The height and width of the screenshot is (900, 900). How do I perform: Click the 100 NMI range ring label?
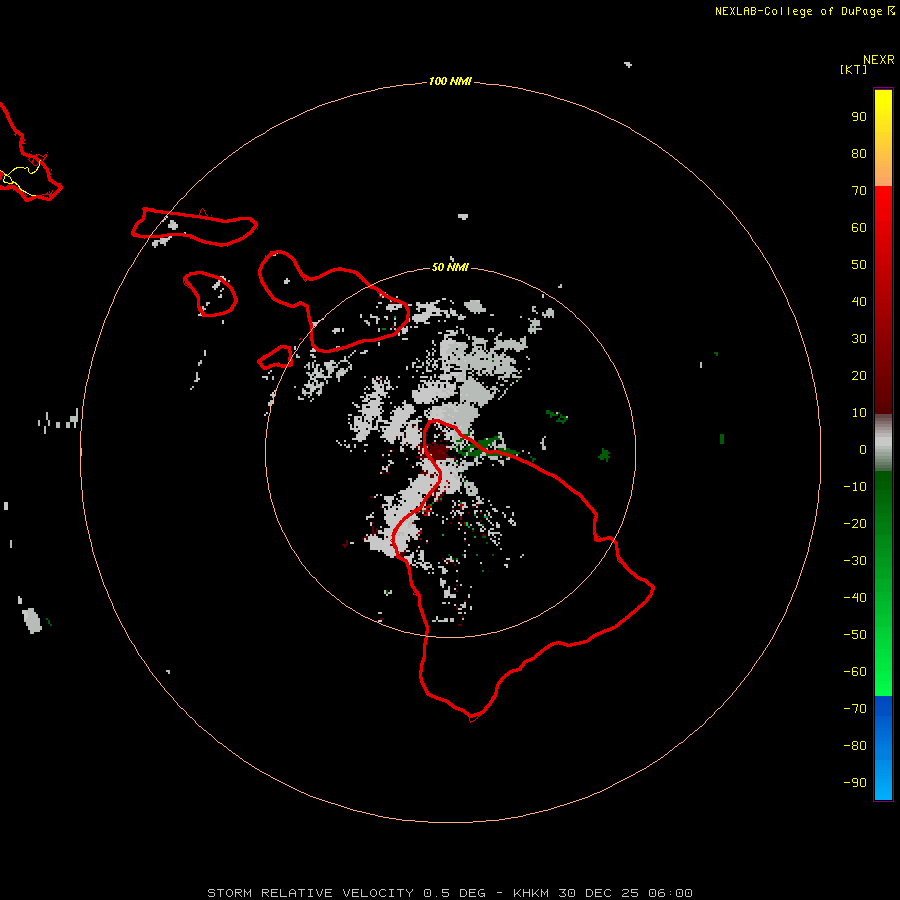tap(450, 81)
